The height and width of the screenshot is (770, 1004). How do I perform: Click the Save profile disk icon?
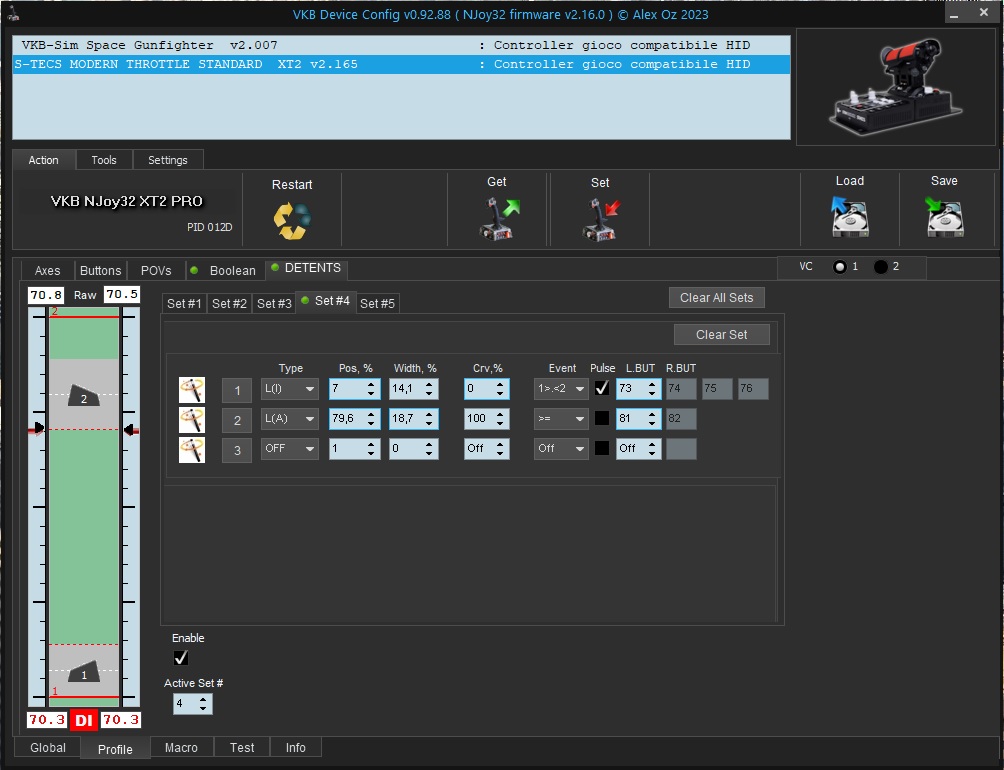pos(943,217)
